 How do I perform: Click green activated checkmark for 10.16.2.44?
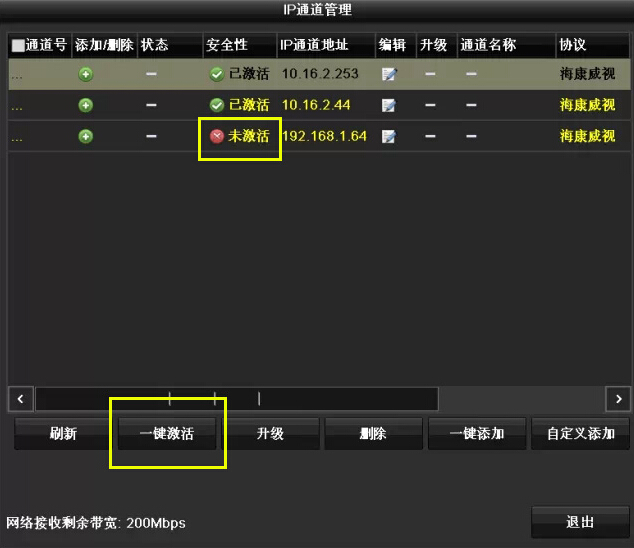tap(217, 105)
